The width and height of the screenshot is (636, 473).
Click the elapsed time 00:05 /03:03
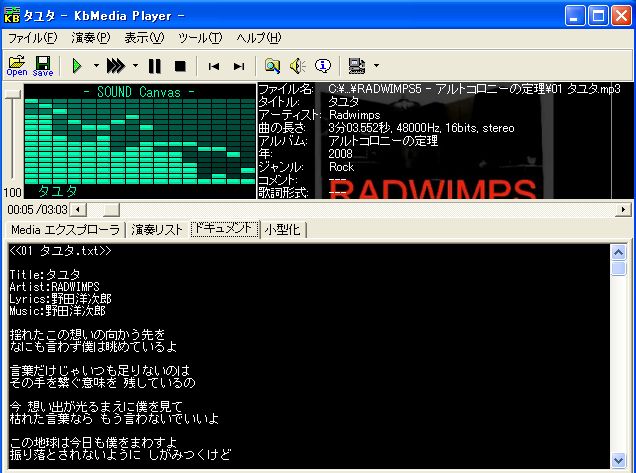37,210
